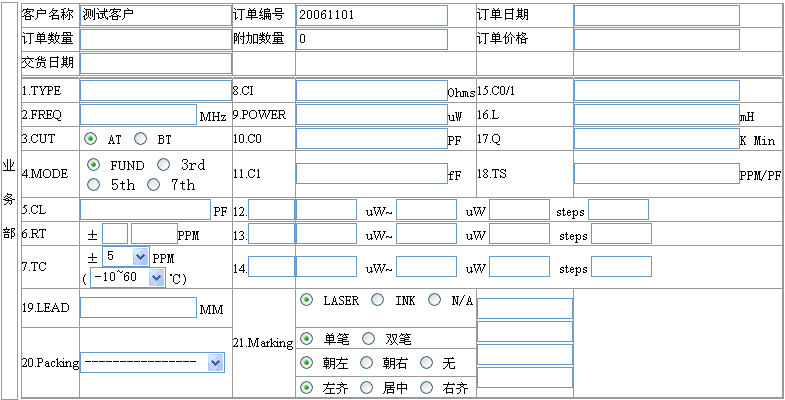Click the 10.C0 PF input field
Viewport: 785px width, 400px height.
372,139
